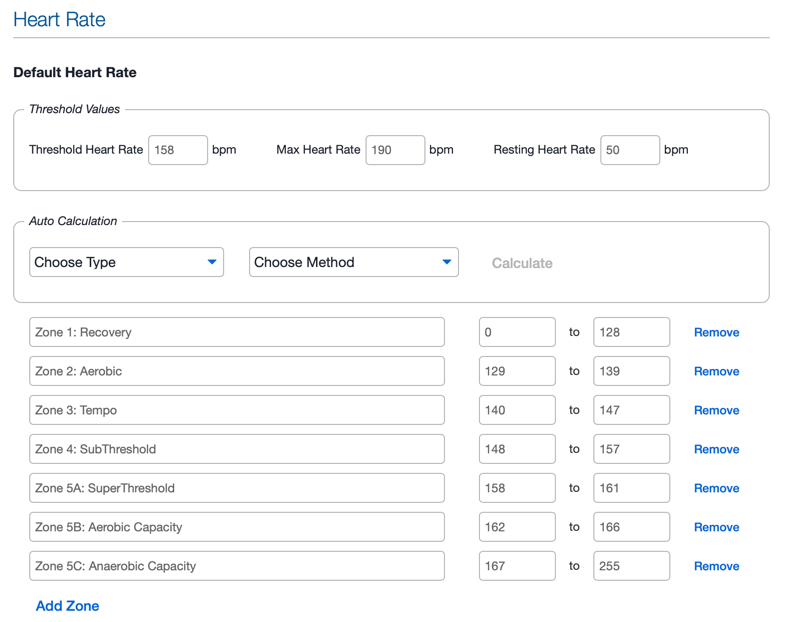Click the Max Heart Rate field
Screen dimensions: 786x622
pyautogui.click(x=395, y=150)
